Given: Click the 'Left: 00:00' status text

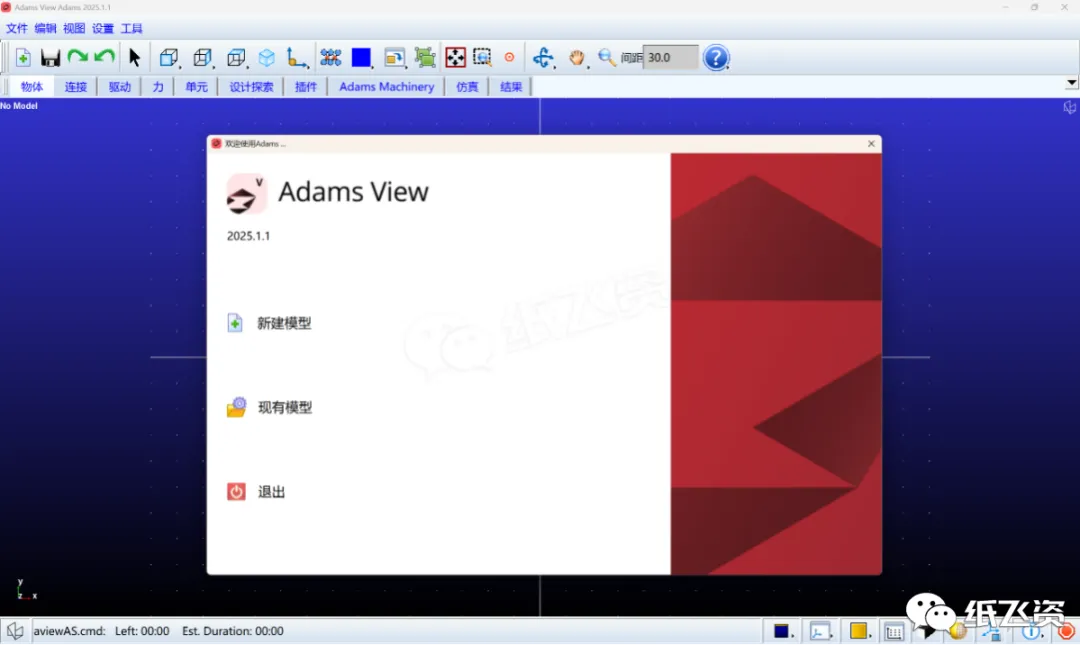Looking at the screenshot, I should [x=142, y=631].
